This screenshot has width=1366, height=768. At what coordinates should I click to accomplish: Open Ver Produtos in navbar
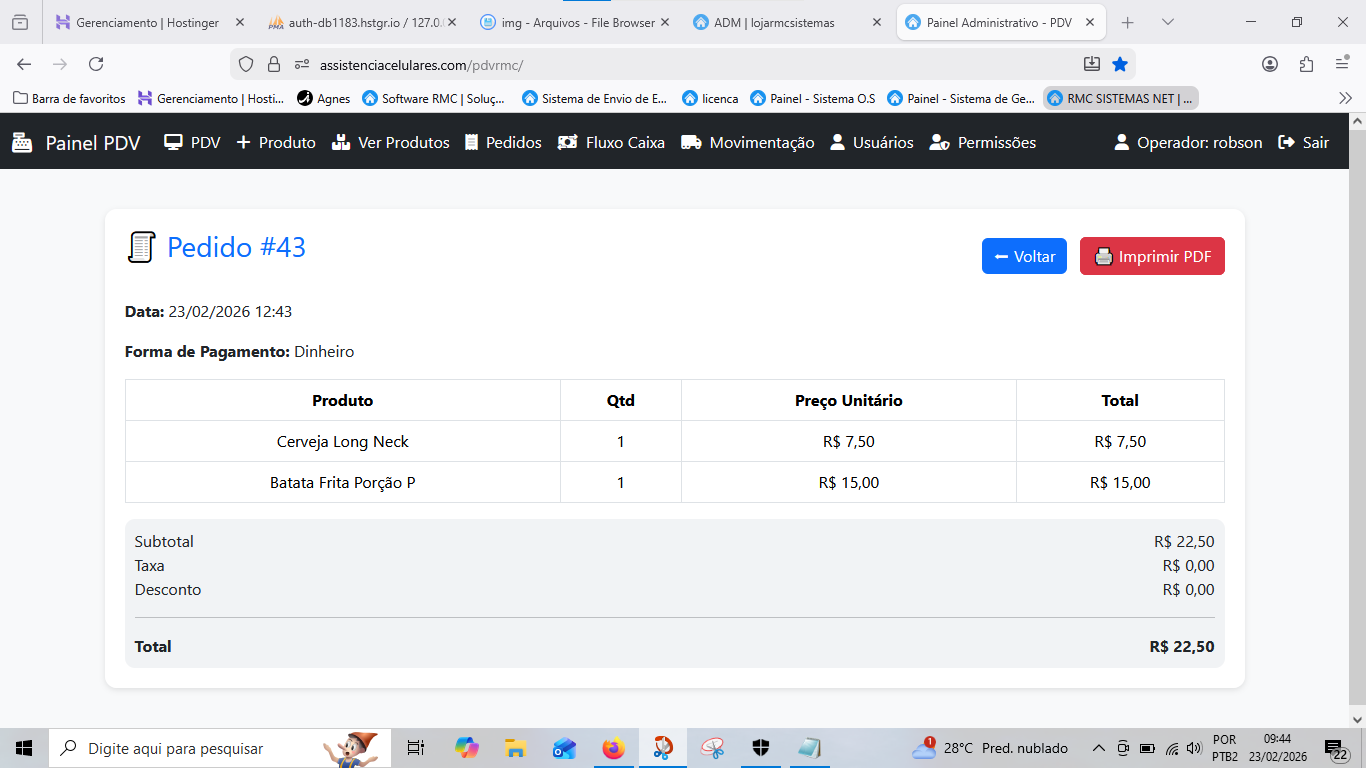391,143
